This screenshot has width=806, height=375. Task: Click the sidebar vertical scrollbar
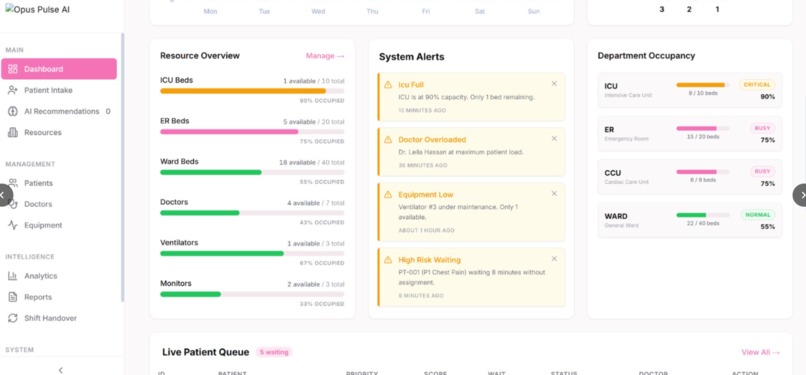(x=122, y=167)
